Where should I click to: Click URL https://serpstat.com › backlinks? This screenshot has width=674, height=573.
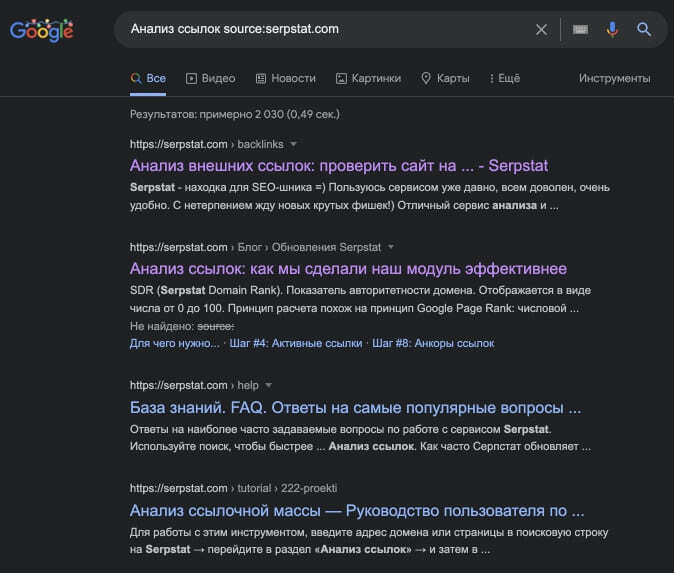[207, 144]
